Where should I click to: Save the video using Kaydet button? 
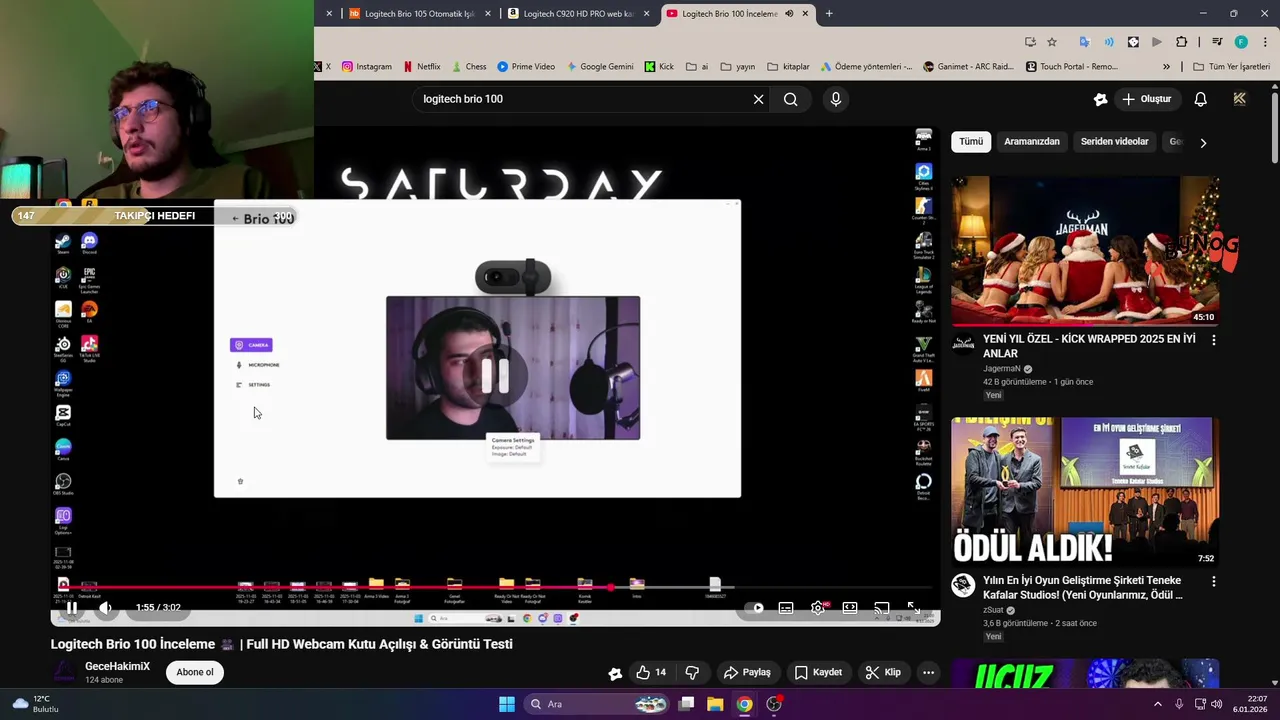pos(818,672)
